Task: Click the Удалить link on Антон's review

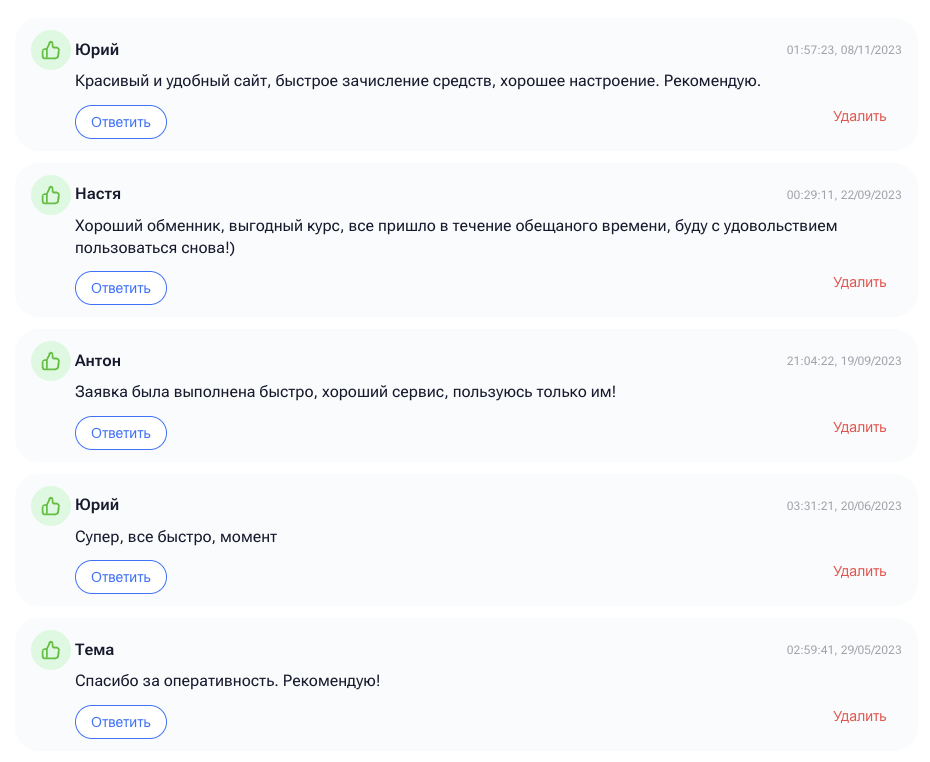Action: [859, 427]
